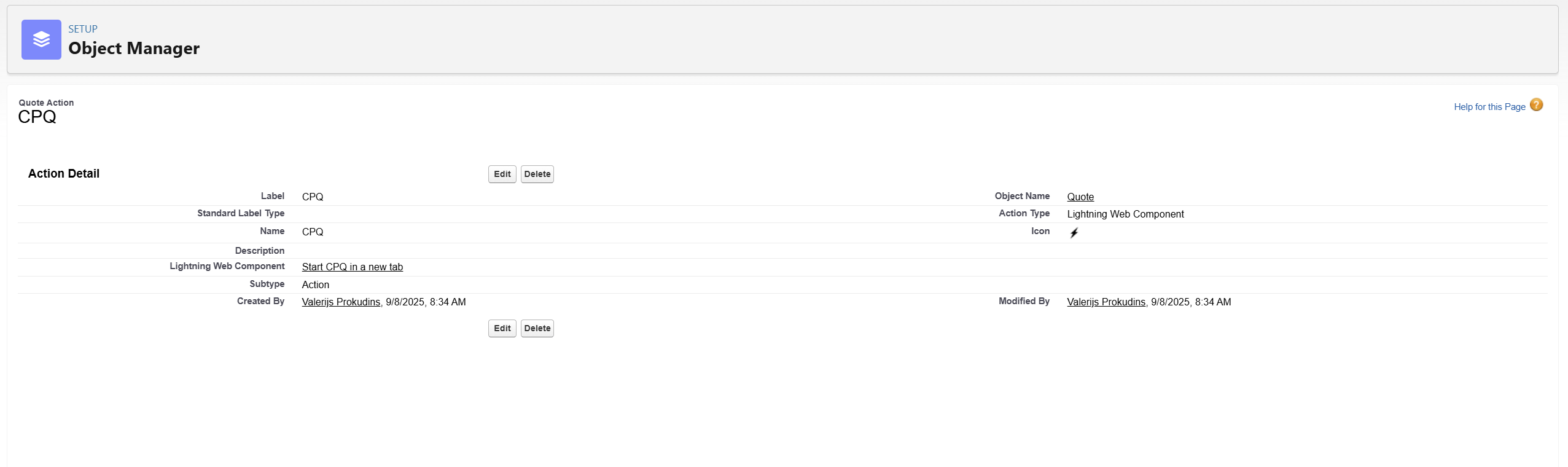Open Valerijs Prokudins link in Created By
Viewport: 1568px width, 467px height.
pos(341,302)
